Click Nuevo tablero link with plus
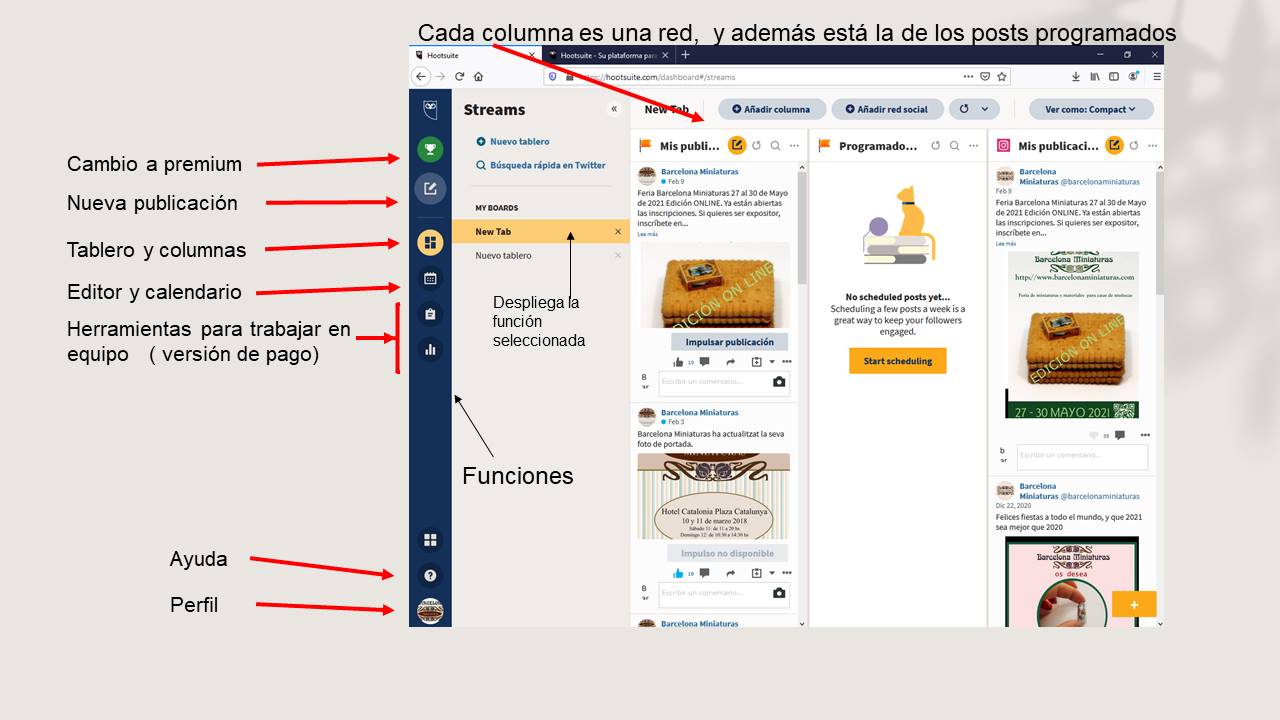Image resolution: width=1280 pixels, height=720 pixels. [x=513, y=142]
